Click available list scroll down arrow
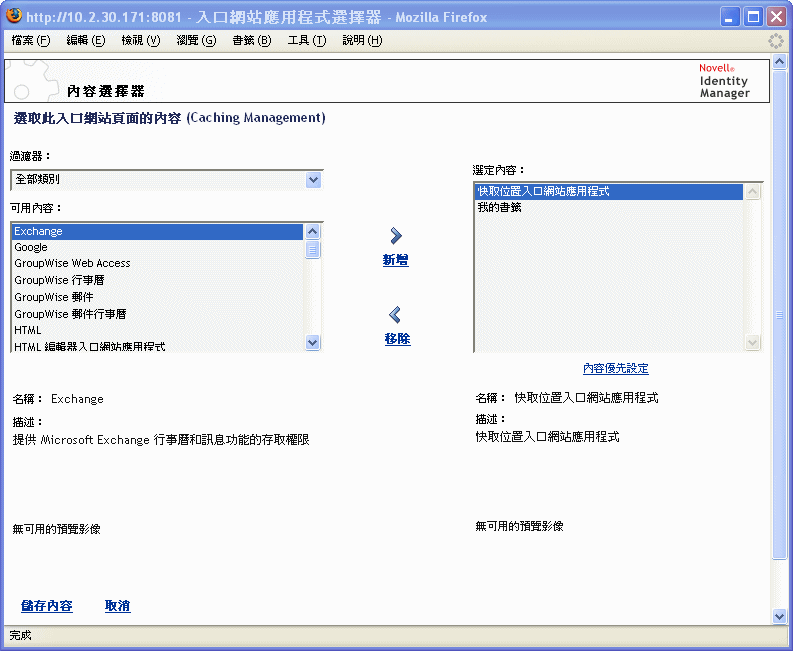 point(313,342)
